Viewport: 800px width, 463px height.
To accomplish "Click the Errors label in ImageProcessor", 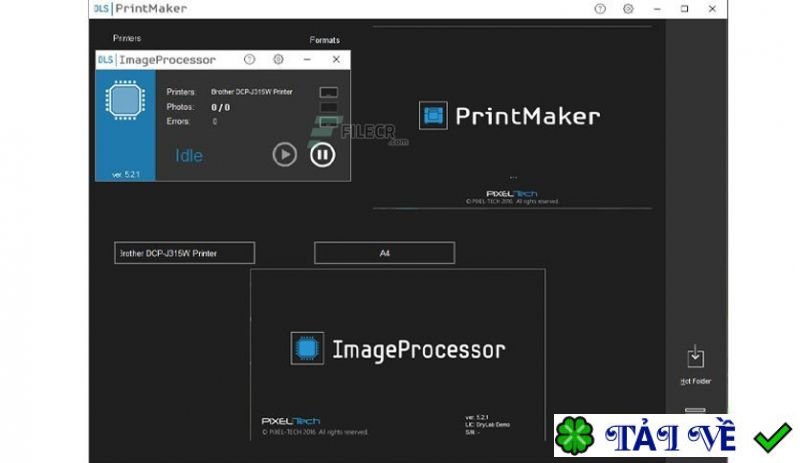I will (178, 121).
